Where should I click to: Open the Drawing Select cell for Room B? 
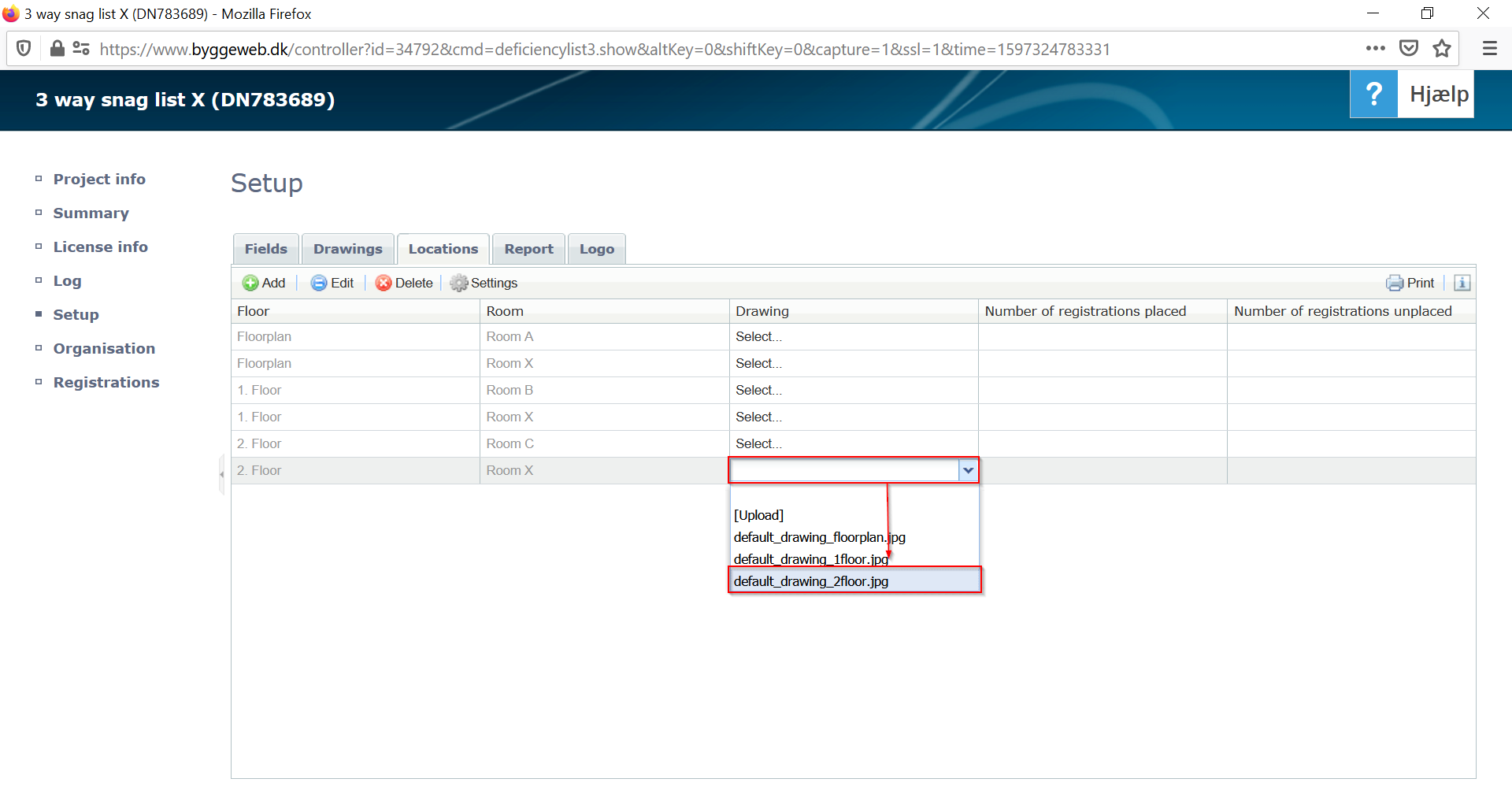[854, 391]
